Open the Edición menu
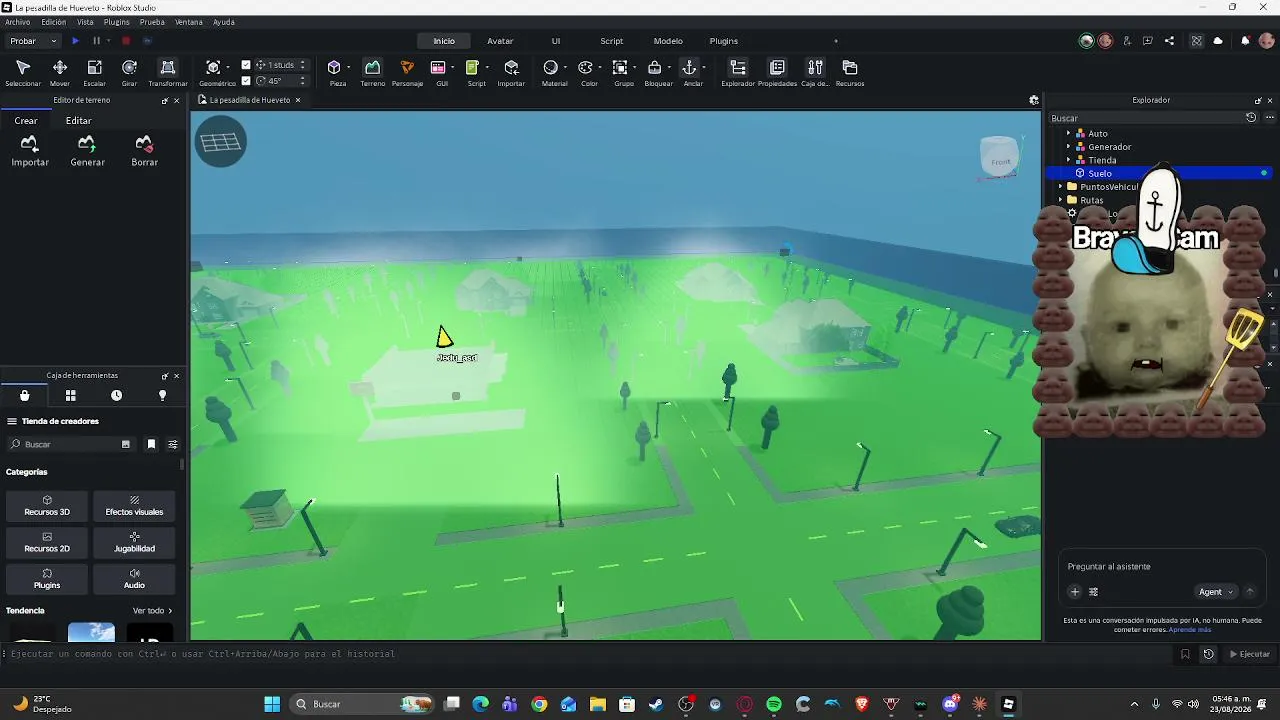This screenshot has height=720, width=1280. pos(54,22)
